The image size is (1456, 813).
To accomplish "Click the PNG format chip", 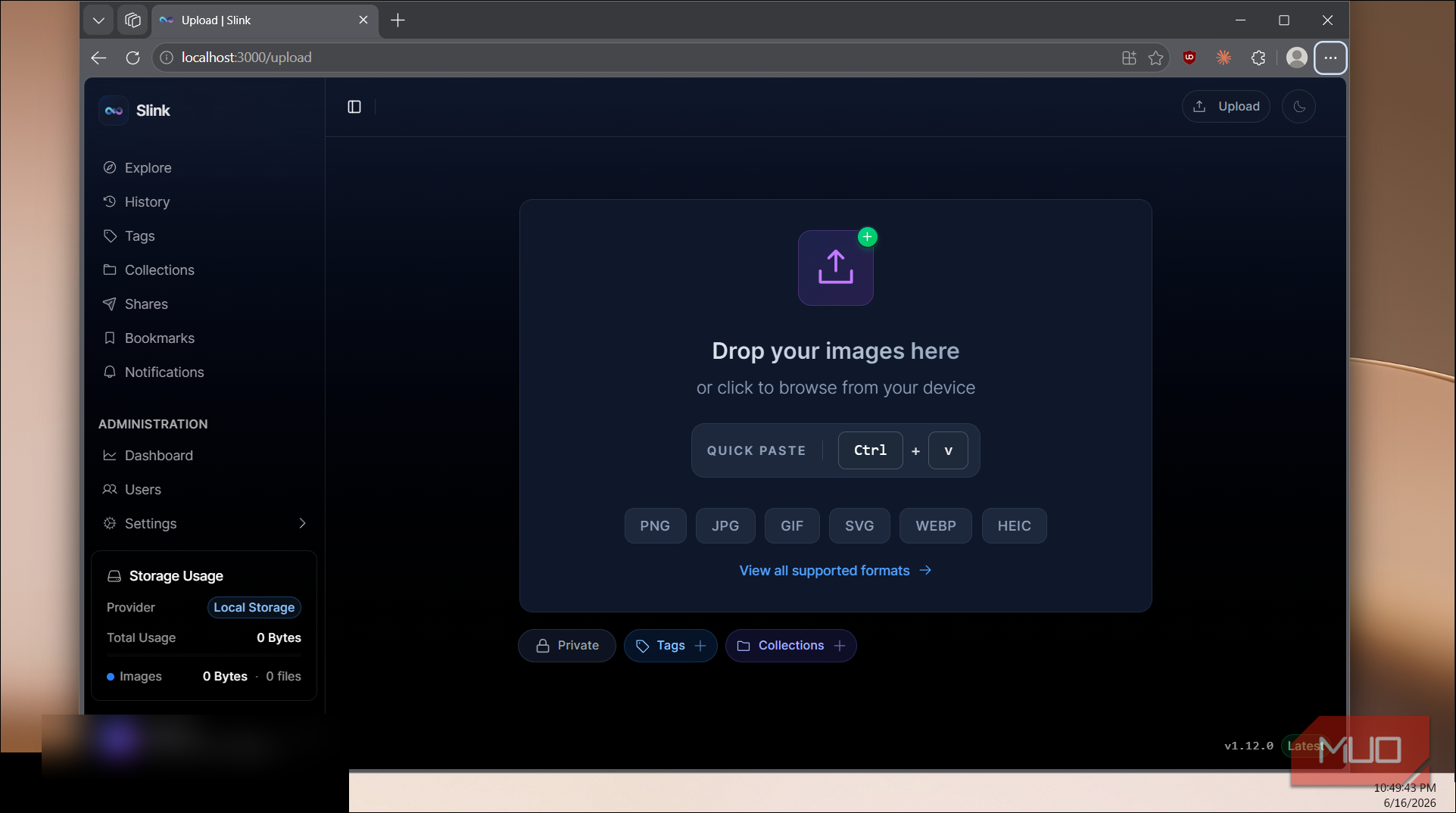I will 655,526.
